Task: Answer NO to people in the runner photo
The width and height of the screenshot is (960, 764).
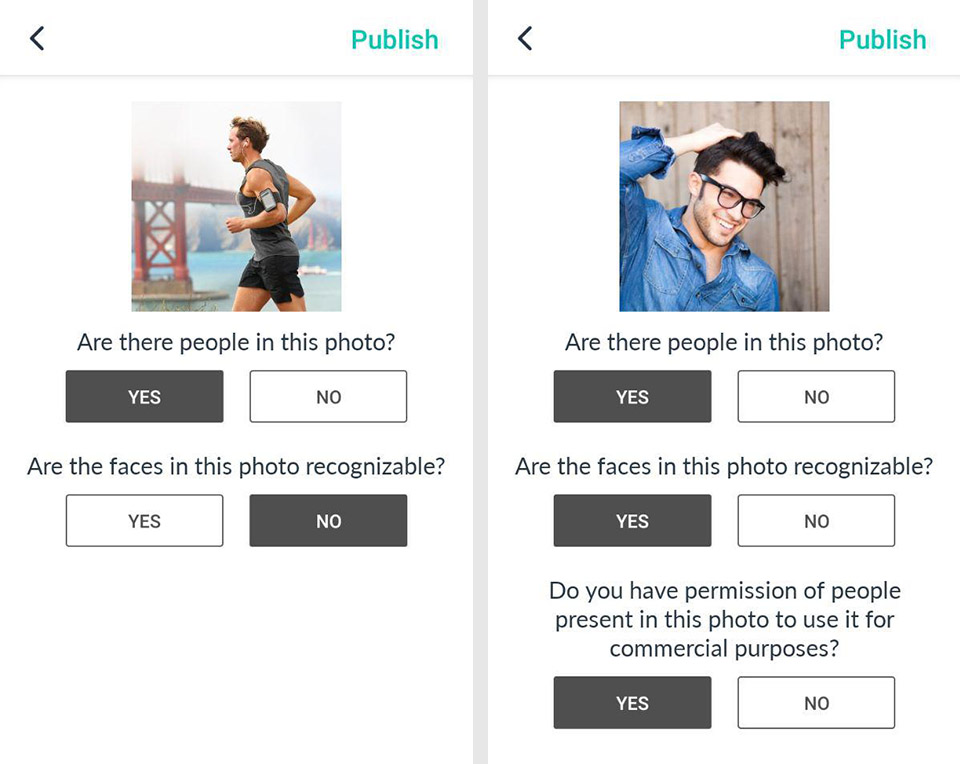Action: (328, 397)
